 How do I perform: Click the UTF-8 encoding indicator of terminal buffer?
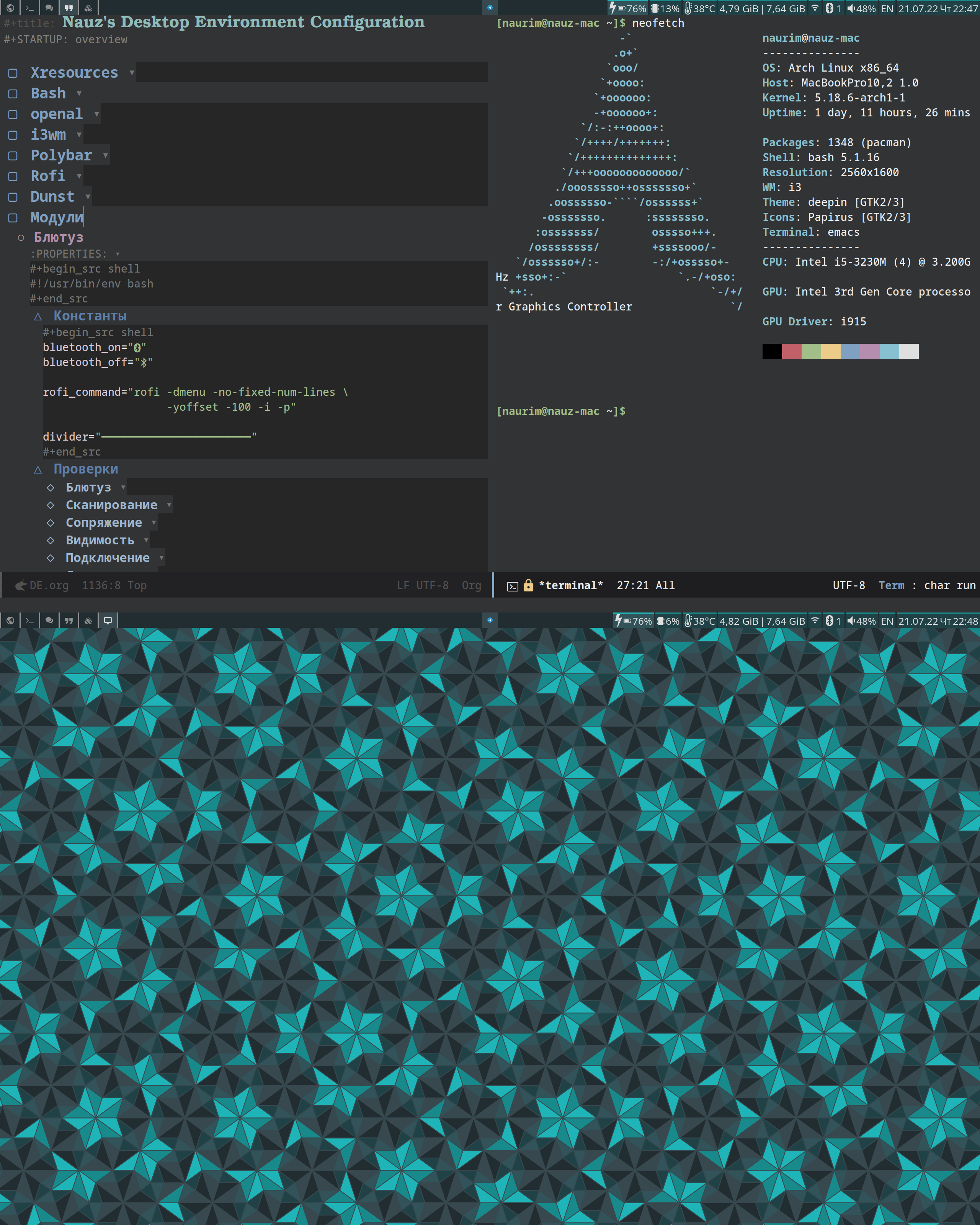pos(849,585)
